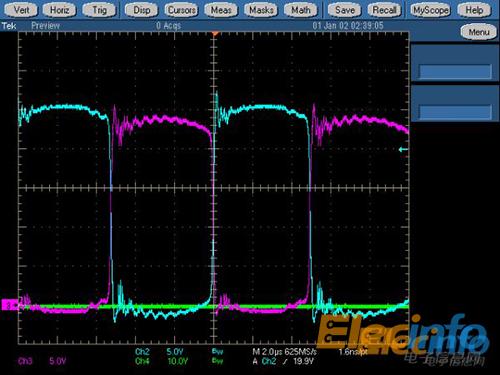The height and width of the screenshot is (375, 500).
Task: Select the Ch4 10.0V readout
Action: pyautogui.click(x=161, y=361)
